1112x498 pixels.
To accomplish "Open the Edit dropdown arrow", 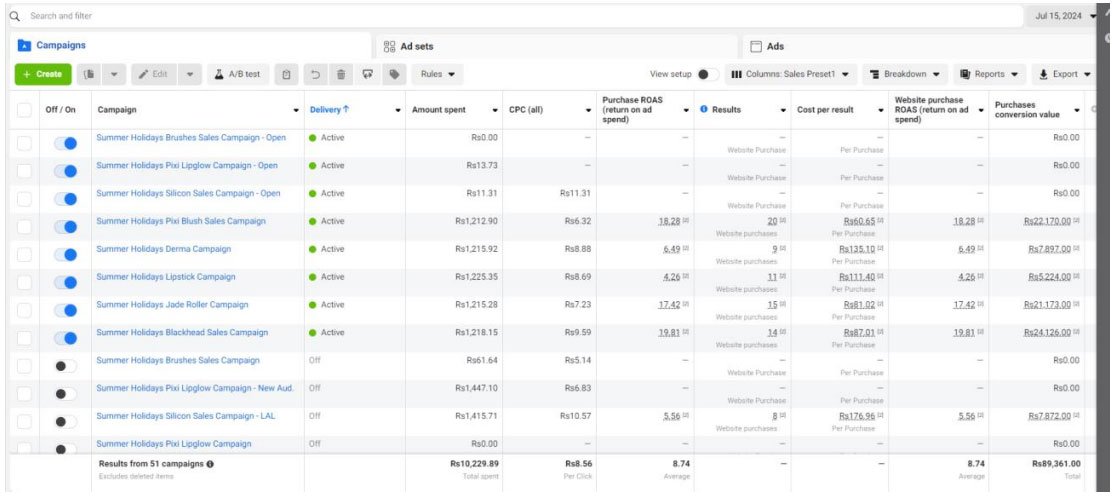I will 189,74.
